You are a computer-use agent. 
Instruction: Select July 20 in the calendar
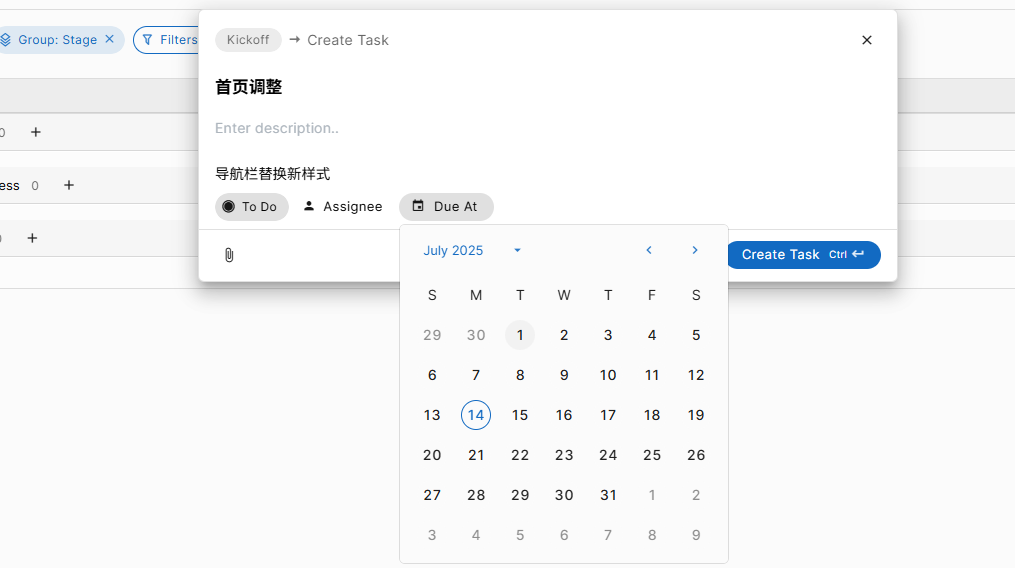coord(432,455)
